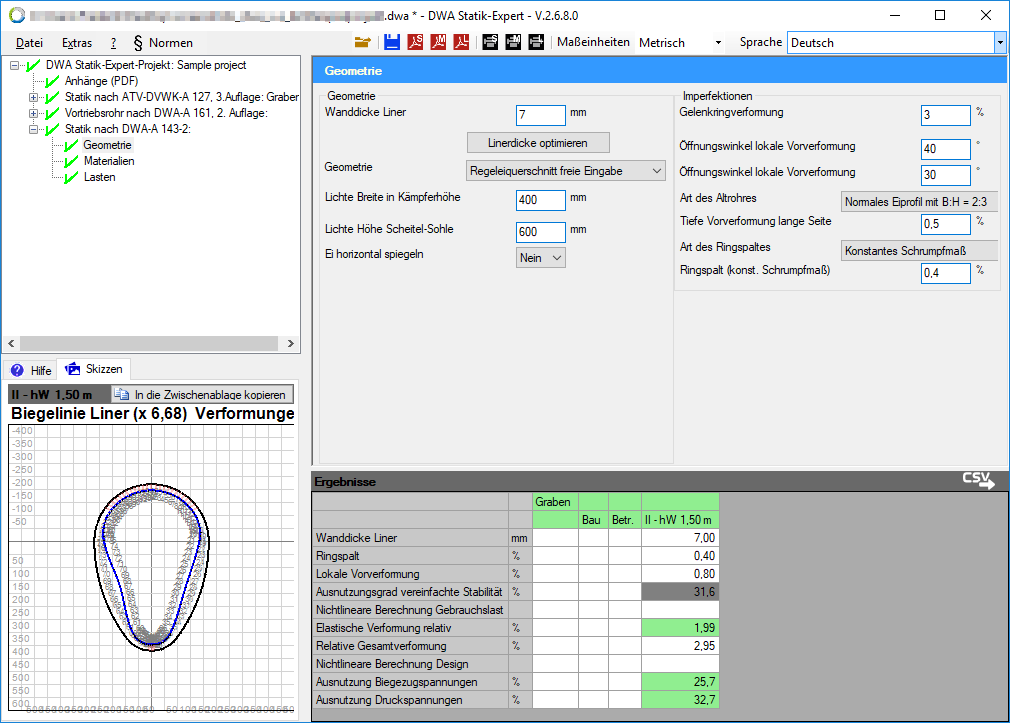Save project with blue floppy disk icon
The image size is (1010, 723).
392,42
